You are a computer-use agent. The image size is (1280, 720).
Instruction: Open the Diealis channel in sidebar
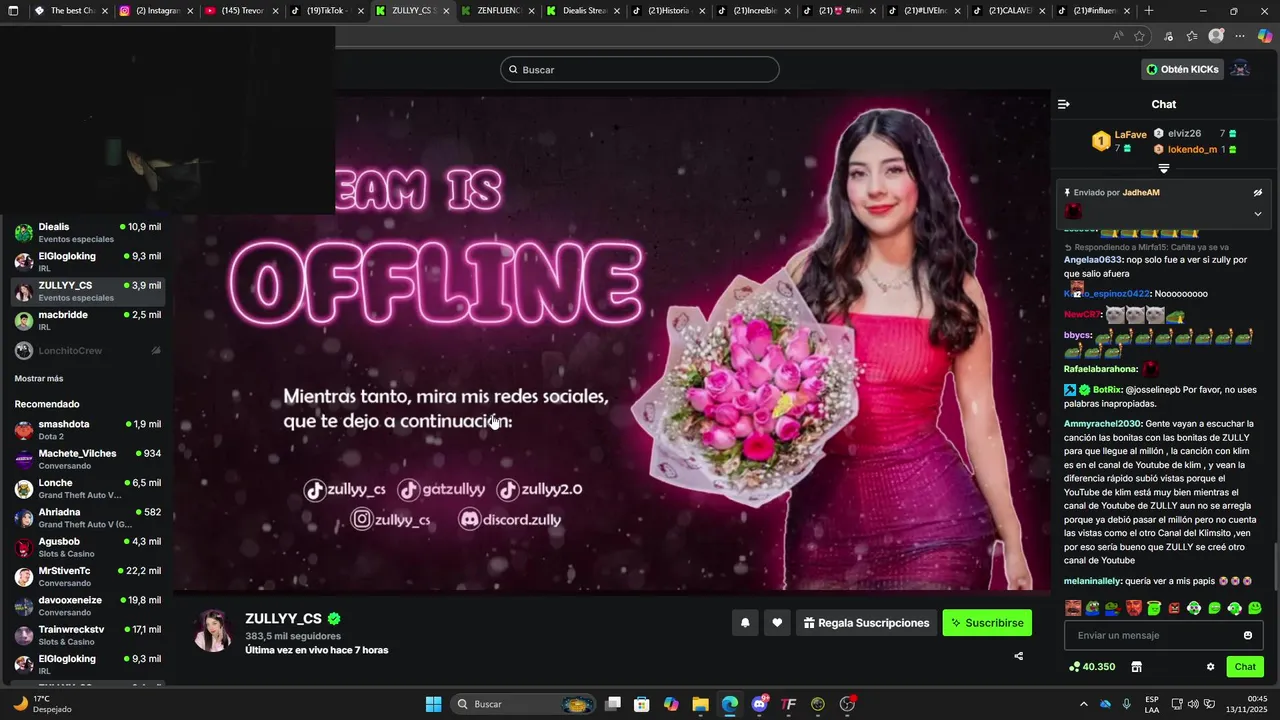(88, 233)
